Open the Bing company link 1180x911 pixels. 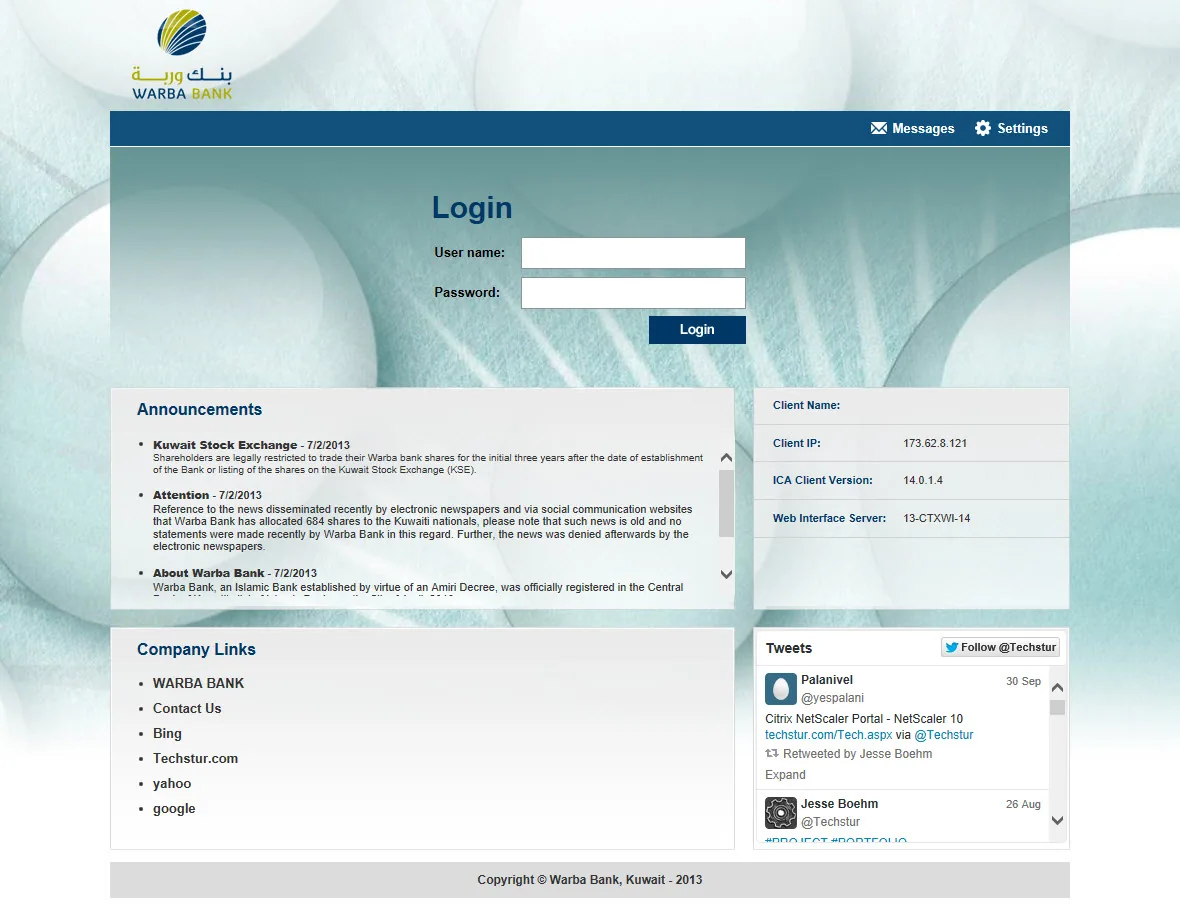(x=167, y=733)
